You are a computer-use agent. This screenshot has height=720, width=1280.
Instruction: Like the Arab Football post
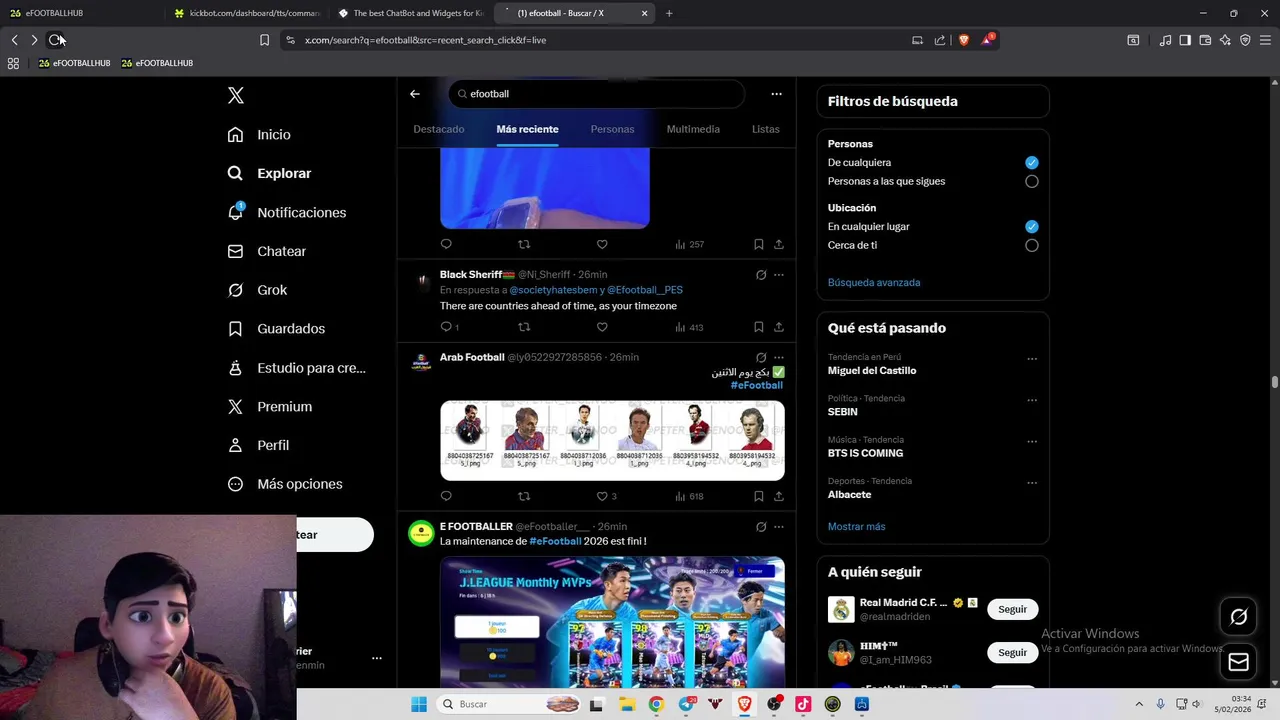point(602,496)
